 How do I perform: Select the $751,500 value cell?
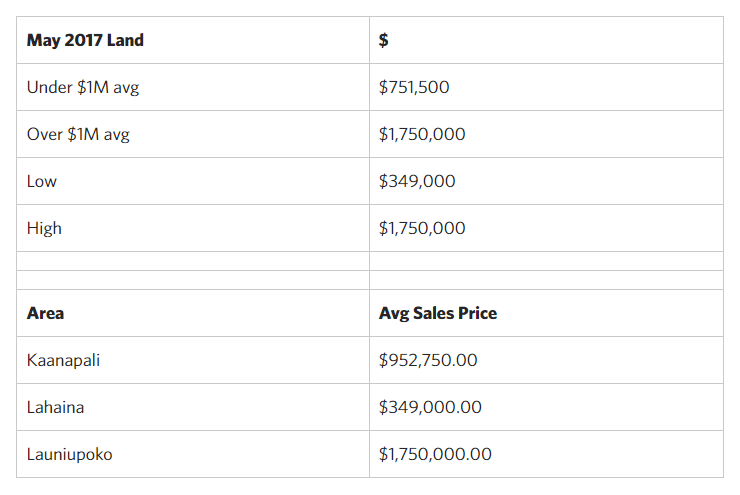[414, 87]
